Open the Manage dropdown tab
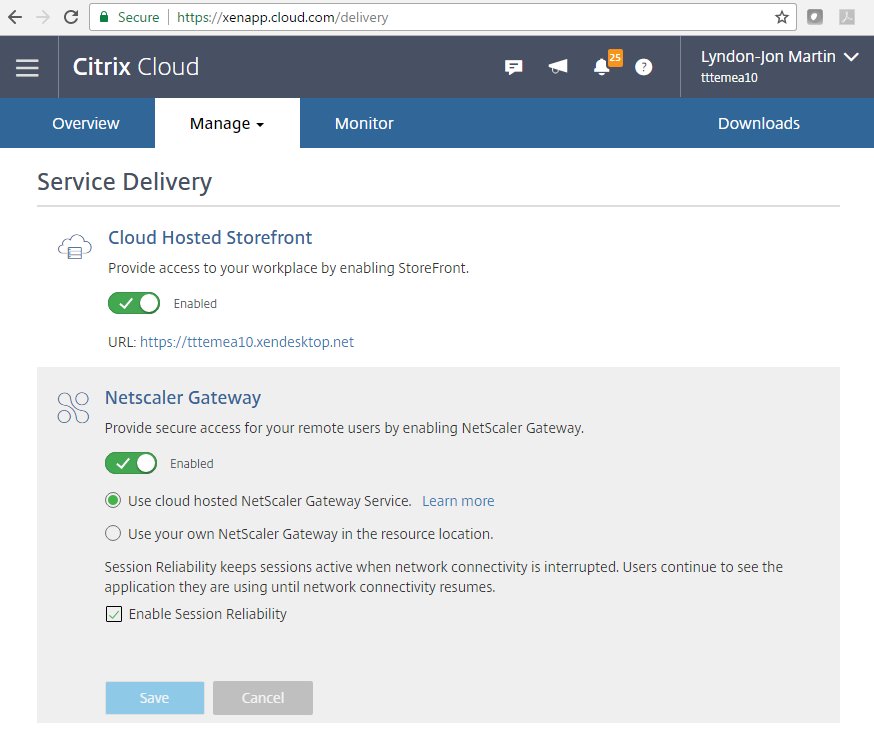 pyautogui.click(x=227, y=123)
